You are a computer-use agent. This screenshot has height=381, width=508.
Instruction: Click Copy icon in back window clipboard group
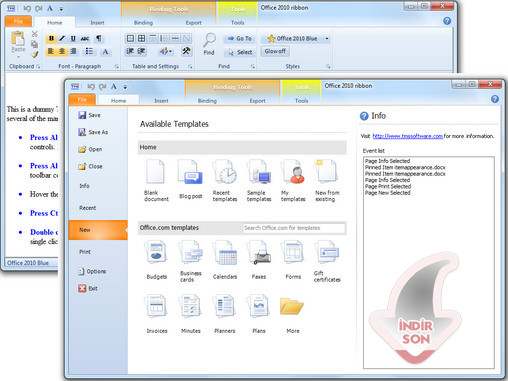35,44
